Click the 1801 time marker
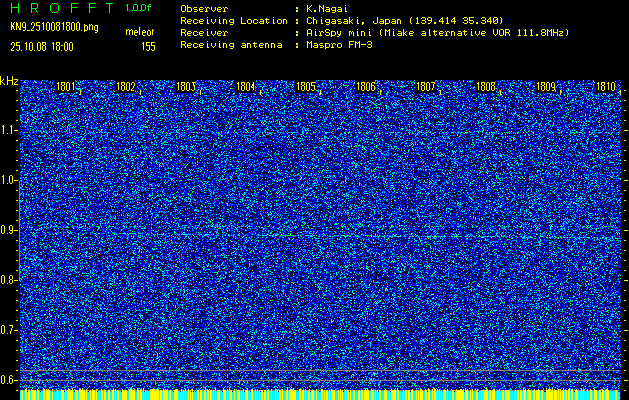The width and height of the screenshot is (629, 400). tap(66, 87)
